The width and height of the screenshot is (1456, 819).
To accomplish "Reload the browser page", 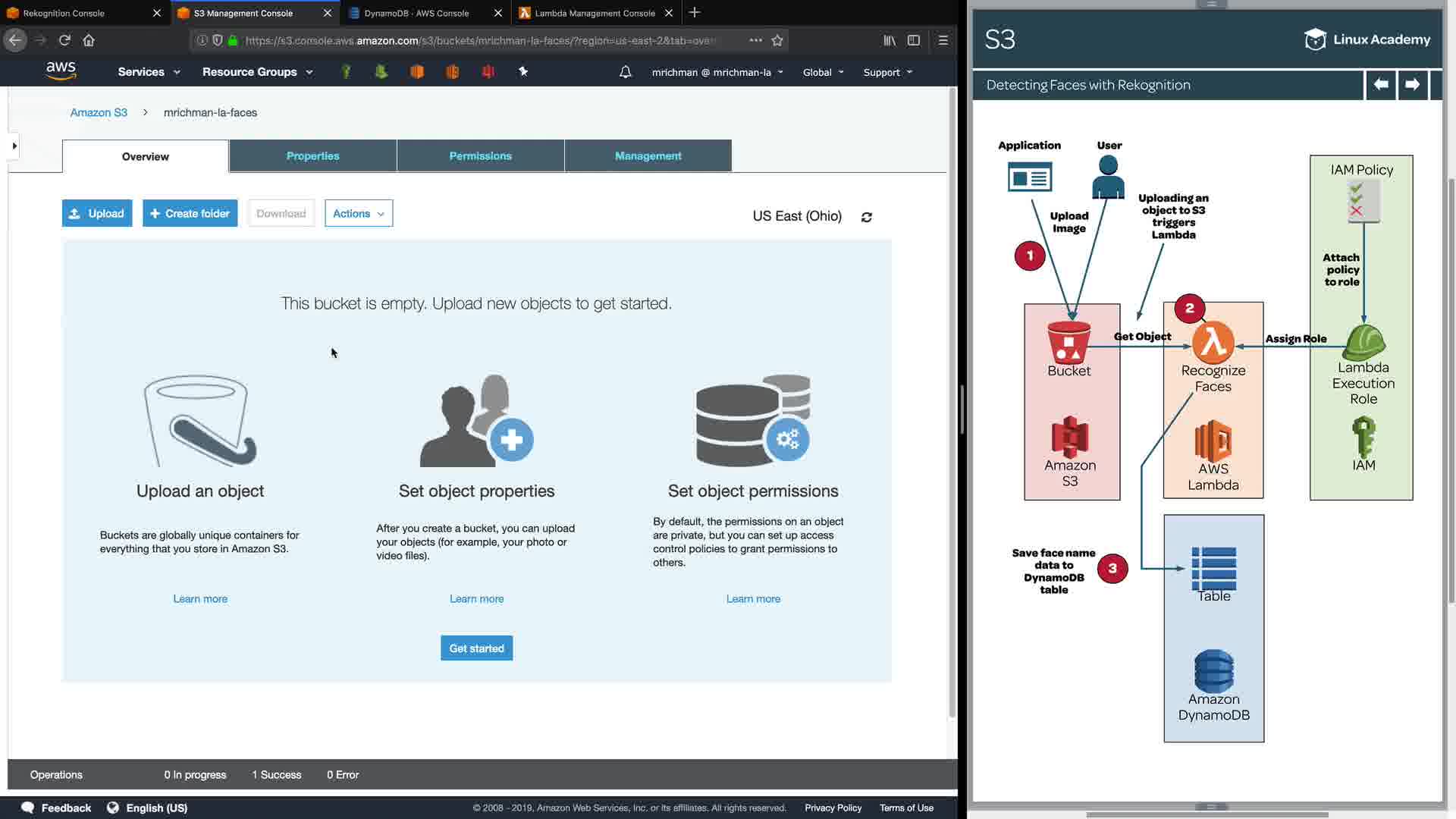I will point(64,40).
